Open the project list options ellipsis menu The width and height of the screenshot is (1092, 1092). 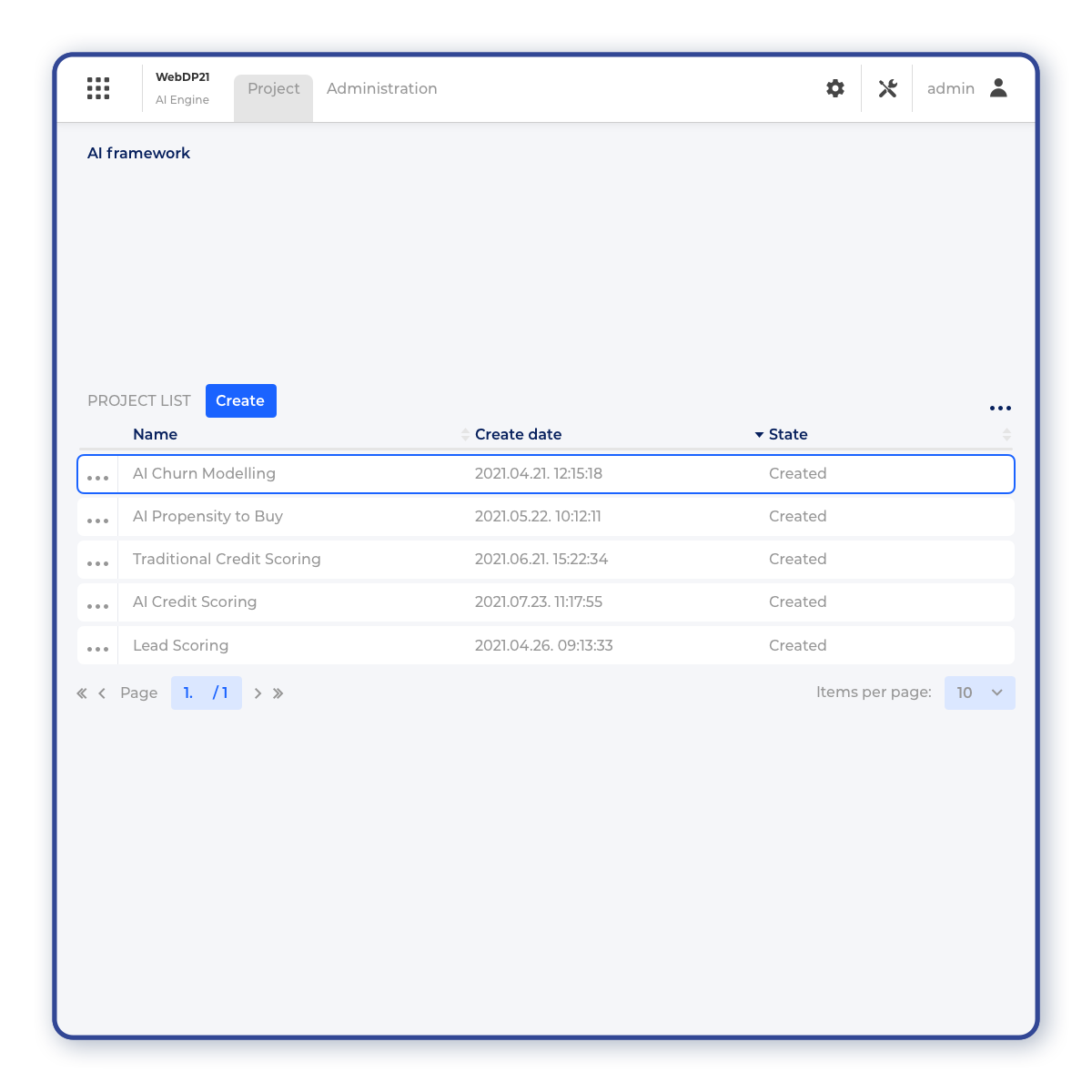(x=1000, y=409)
